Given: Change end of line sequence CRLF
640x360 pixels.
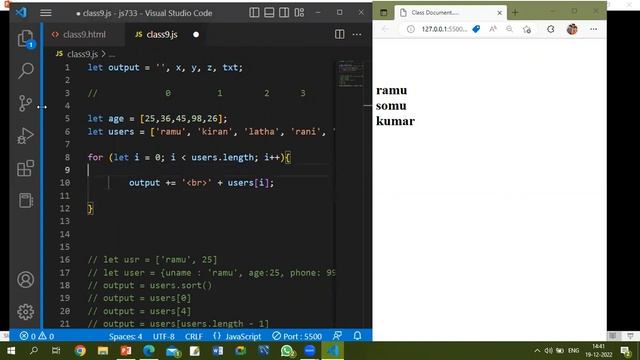Looking at the screenshot, I should click(193, 336).
